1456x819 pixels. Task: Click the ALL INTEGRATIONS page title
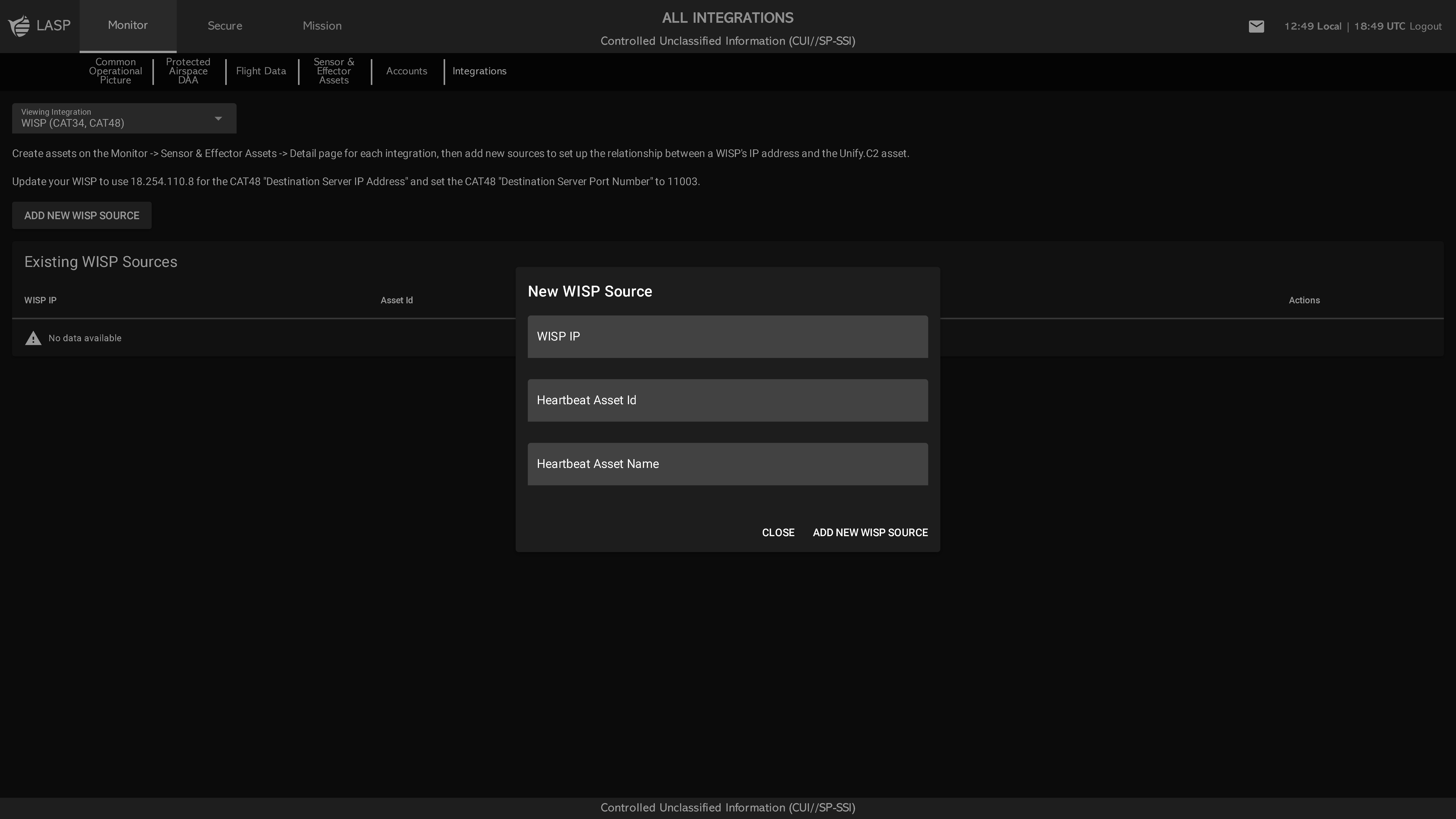pyautogui.click(x=728, y=18)
